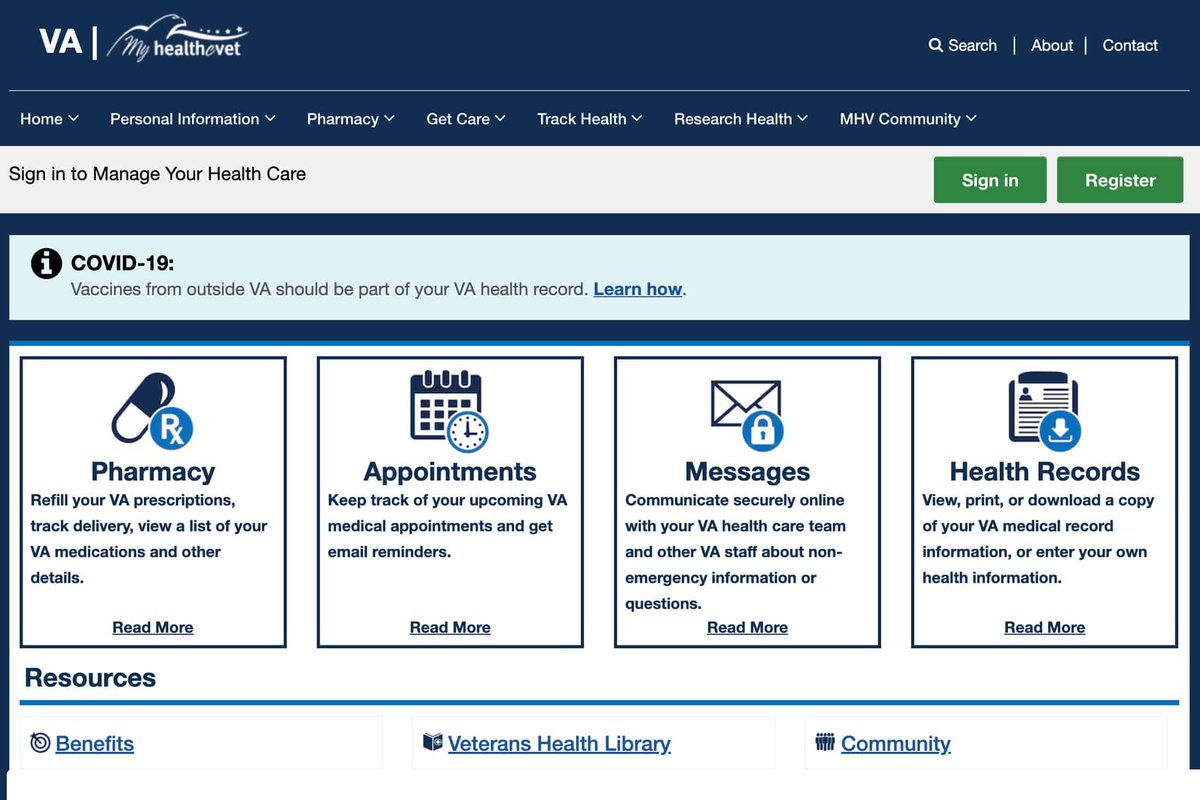Open the Research Health navigation menu
Screen dimensions: 1200x800
point(740,119)
